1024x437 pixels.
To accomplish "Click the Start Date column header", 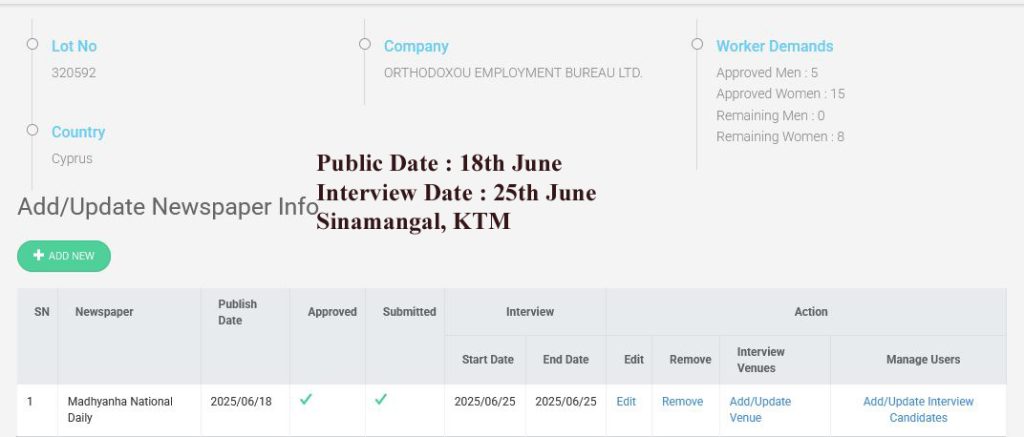I will click(x=487, y=360).
